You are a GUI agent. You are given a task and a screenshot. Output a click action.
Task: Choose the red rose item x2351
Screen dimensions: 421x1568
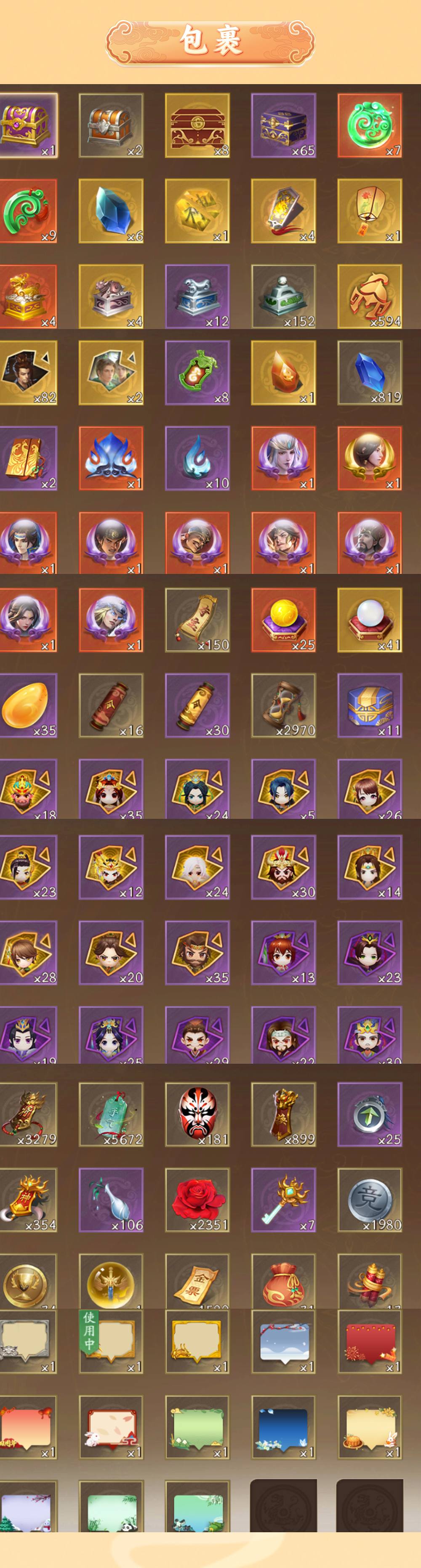pyautogui.click(x=197, y=1200)
